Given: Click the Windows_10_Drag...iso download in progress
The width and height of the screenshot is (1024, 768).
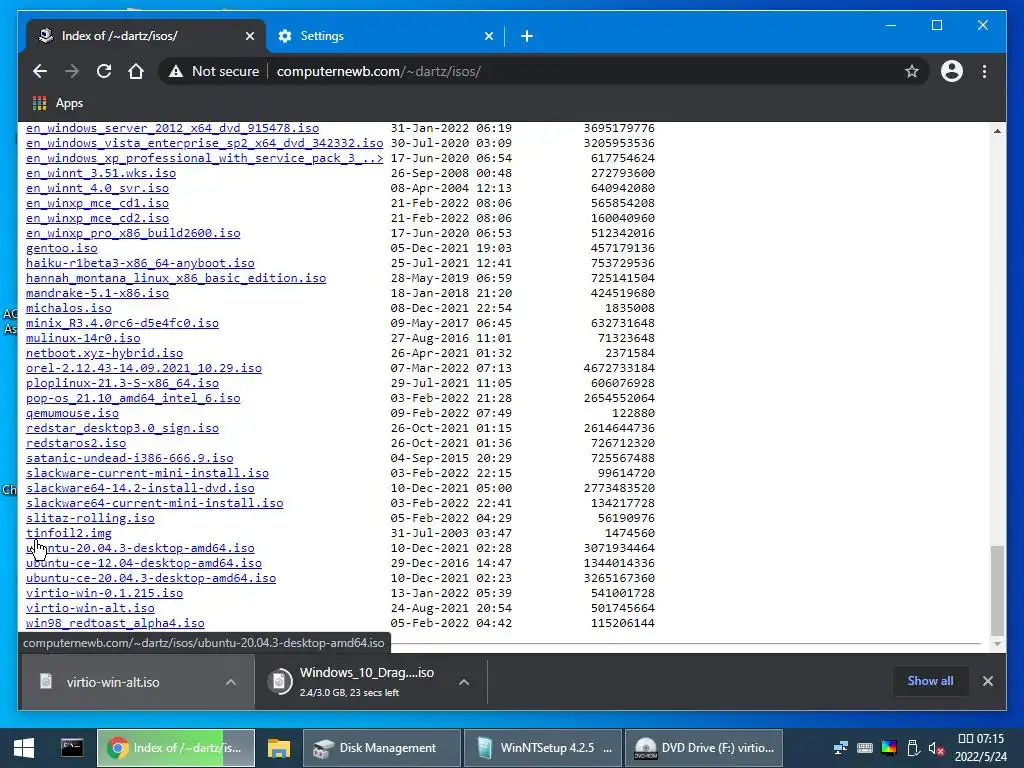Looking at the screenshot, I should point(366,682).
